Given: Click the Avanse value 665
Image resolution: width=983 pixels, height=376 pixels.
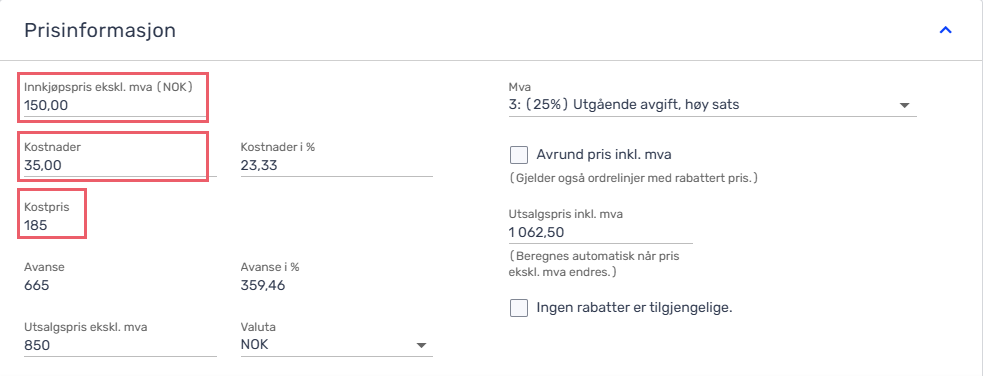Looking at the screenshot, I should (x=36, y=286).
